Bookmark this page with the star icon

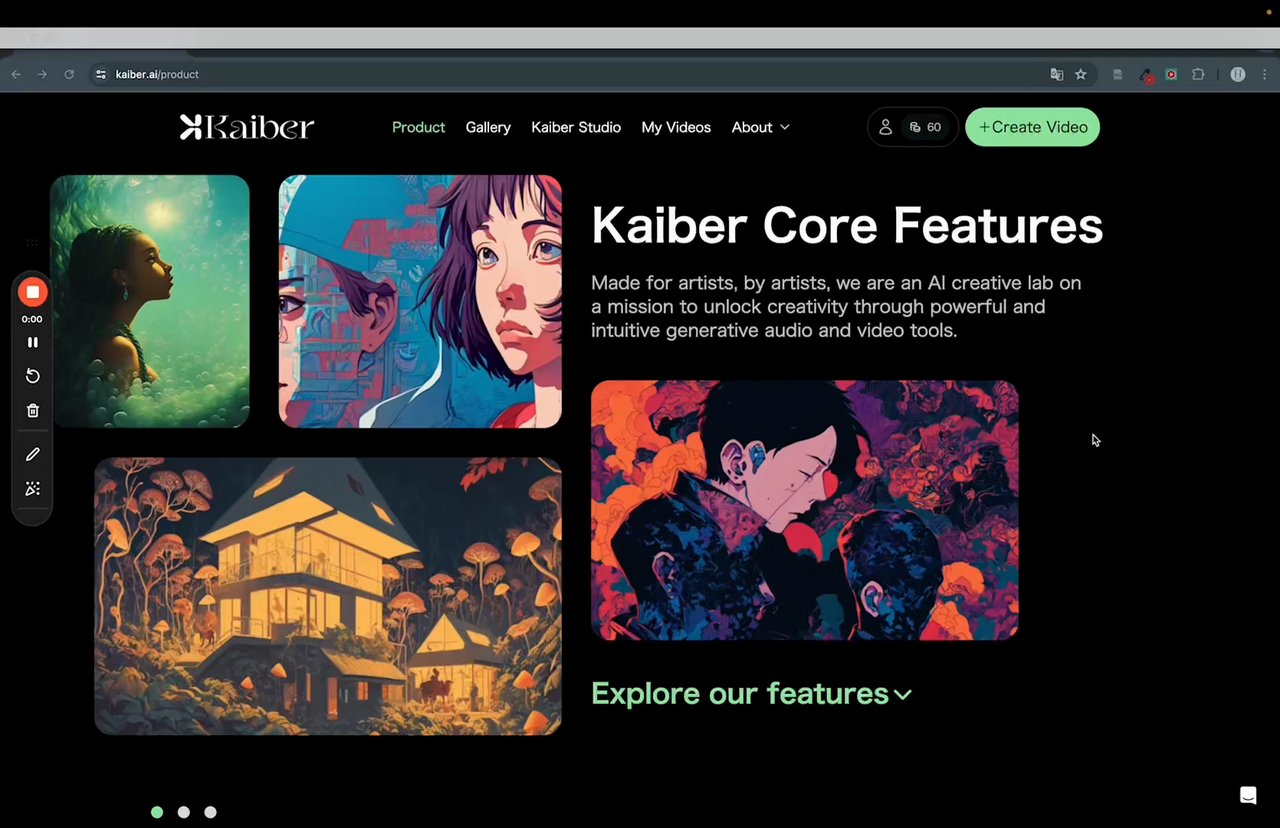1081,74
